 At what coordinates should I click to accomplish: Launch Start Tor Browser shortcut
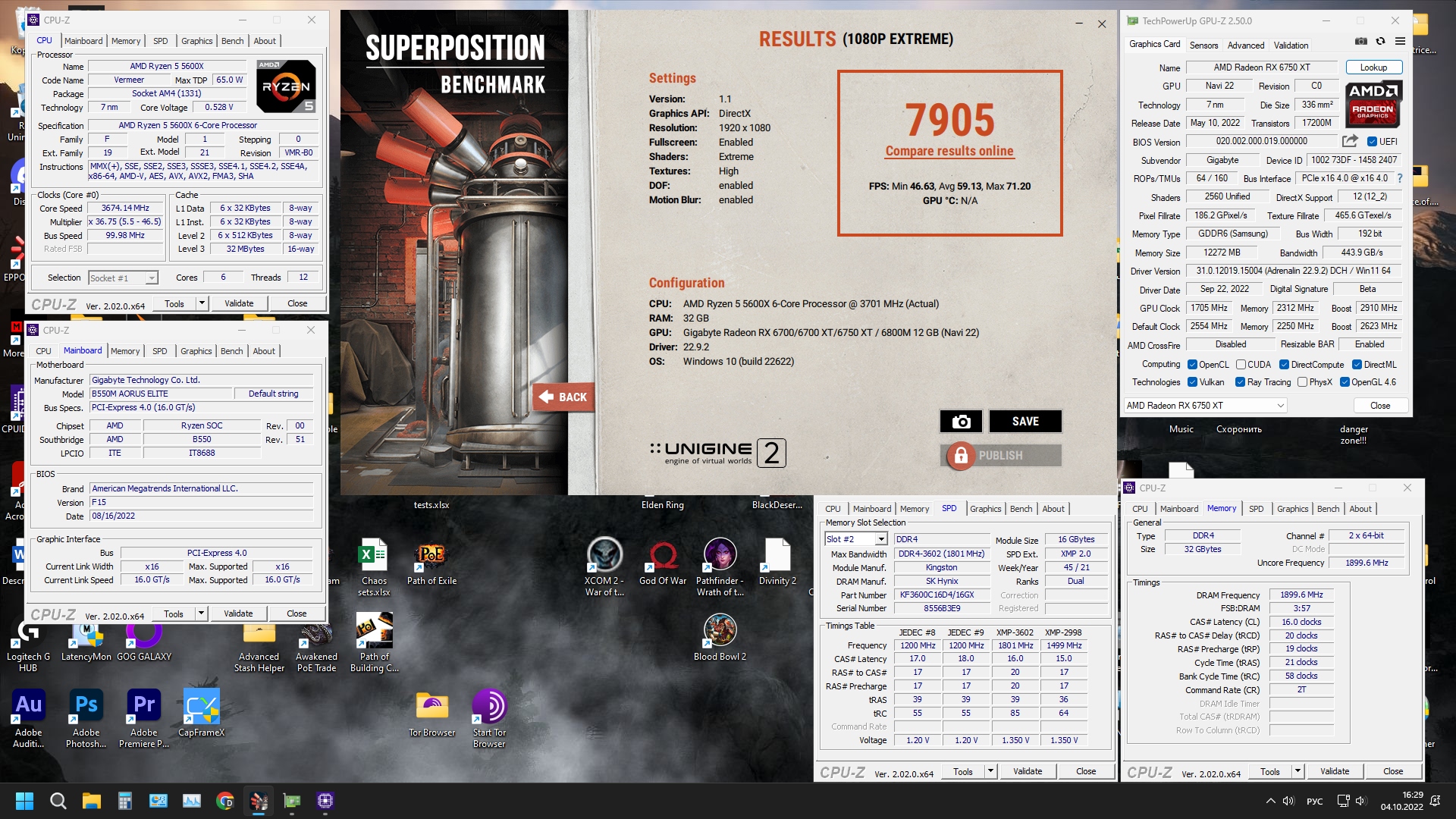489,720
